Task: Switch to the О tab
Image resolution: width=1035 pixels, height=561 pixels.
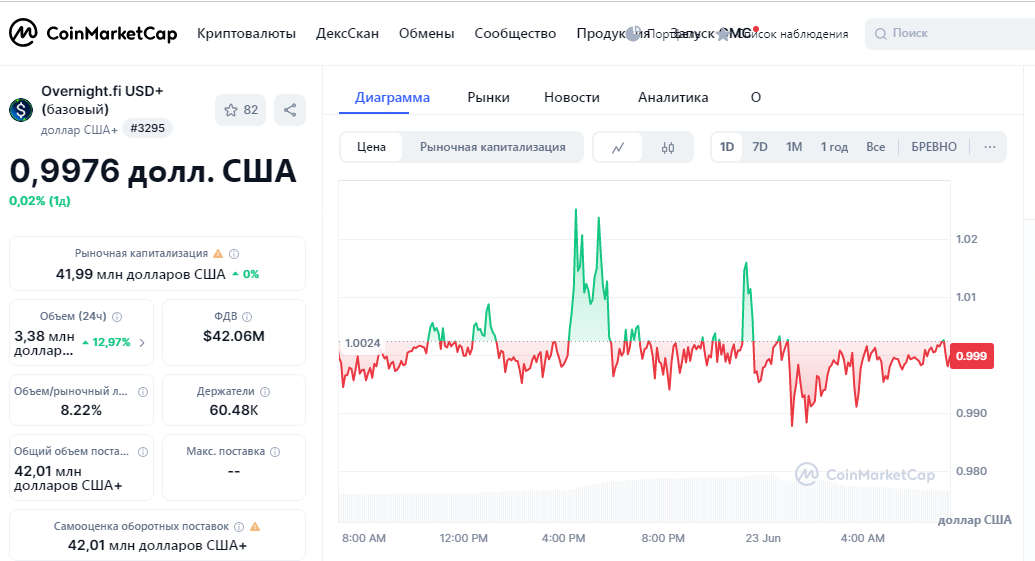Action: tap(756, 98)
